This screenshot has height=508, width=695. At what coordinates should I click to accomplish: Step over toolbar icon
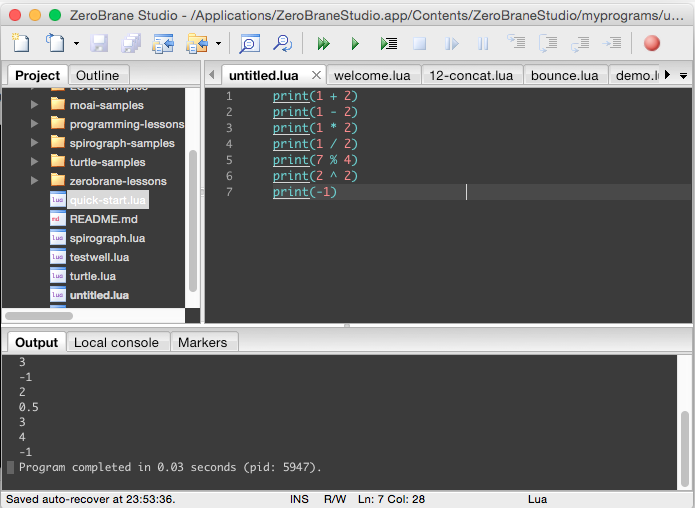click(x=548, y=43)
